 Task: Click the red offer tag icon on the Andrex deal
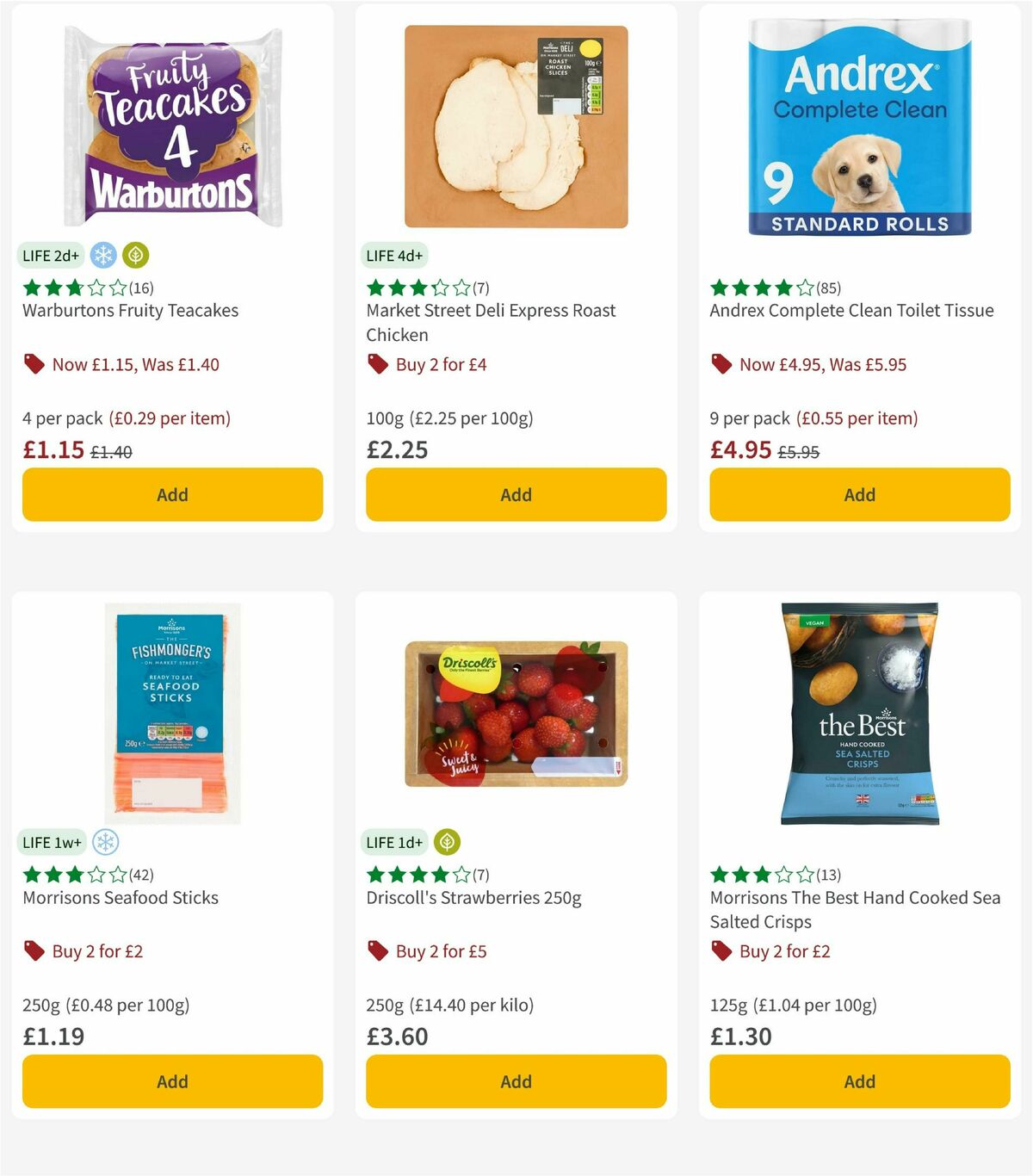(x=721, y=364)
